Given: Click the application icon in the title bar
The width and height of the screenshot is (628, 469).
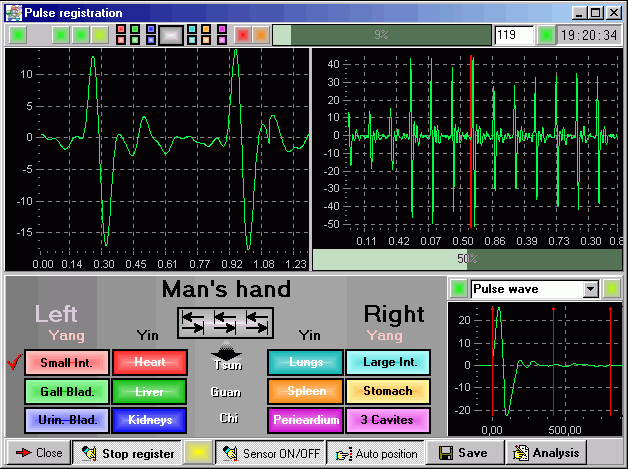Looking at the screenshot, I should [14, 13].
